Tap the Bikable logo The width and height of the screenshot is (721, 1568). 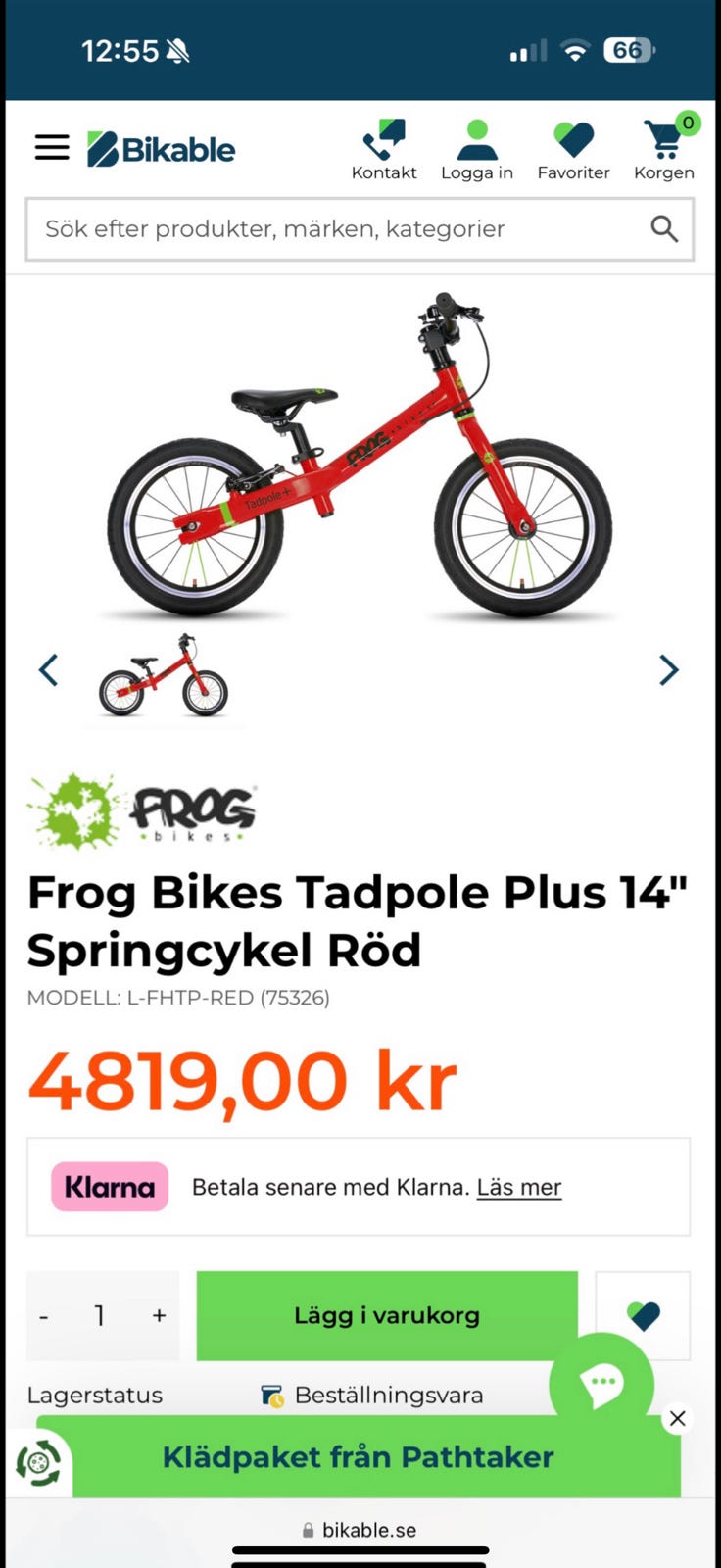point(162,149)
